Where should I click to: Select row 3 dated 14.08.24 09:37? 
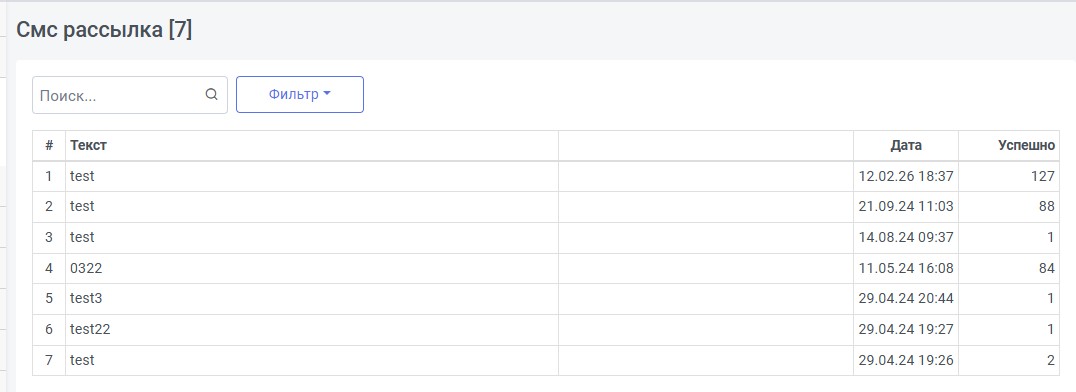pyautogui.click(x=546, y=238)
